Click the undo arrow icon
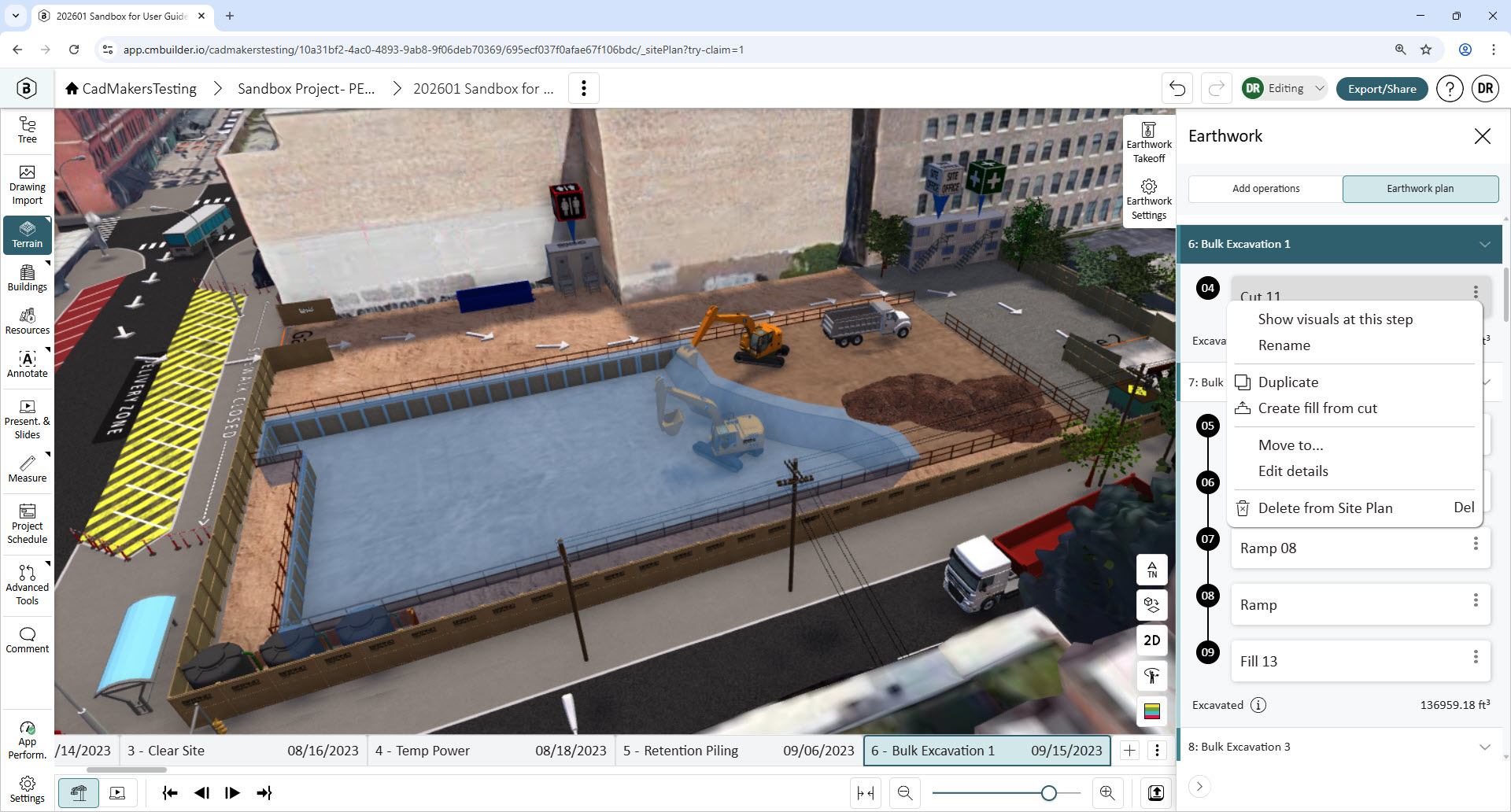1511x812 pixels. coord(1177,88)
